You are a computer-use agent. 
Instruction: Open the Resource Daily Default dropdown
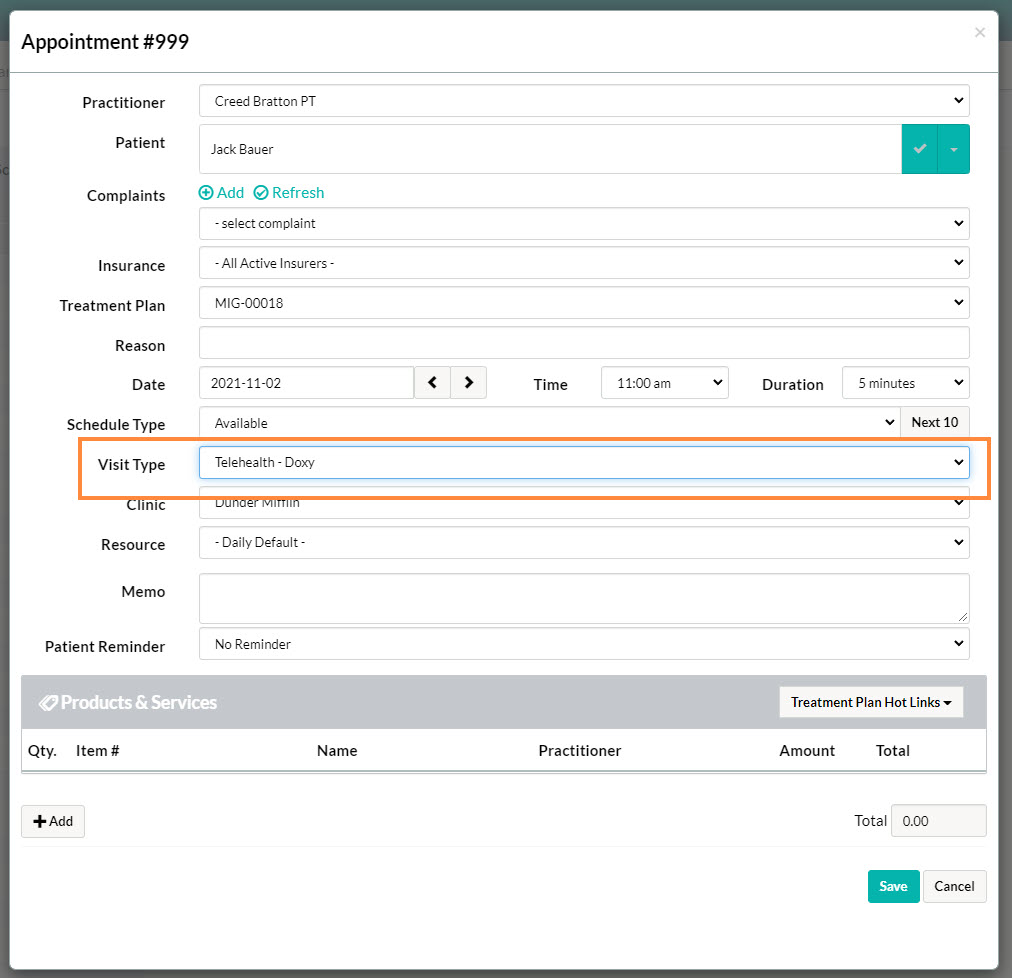tap(584, 542)
